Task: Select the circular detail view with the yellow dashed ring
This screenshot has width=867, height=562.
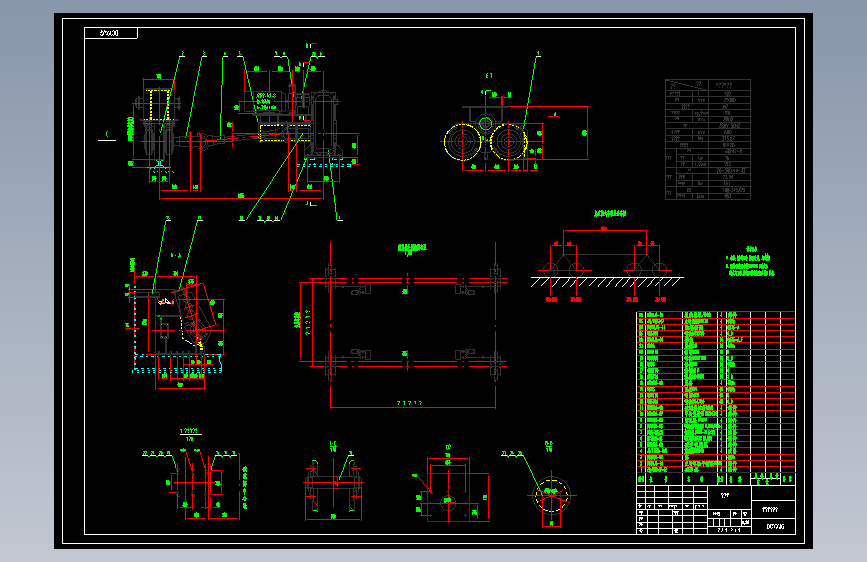Action: click(551, 495)
